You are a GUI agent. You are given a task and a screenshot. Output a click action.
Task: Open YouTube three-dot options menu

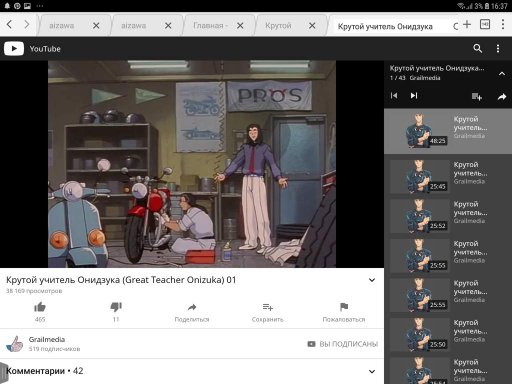(498, 49)
